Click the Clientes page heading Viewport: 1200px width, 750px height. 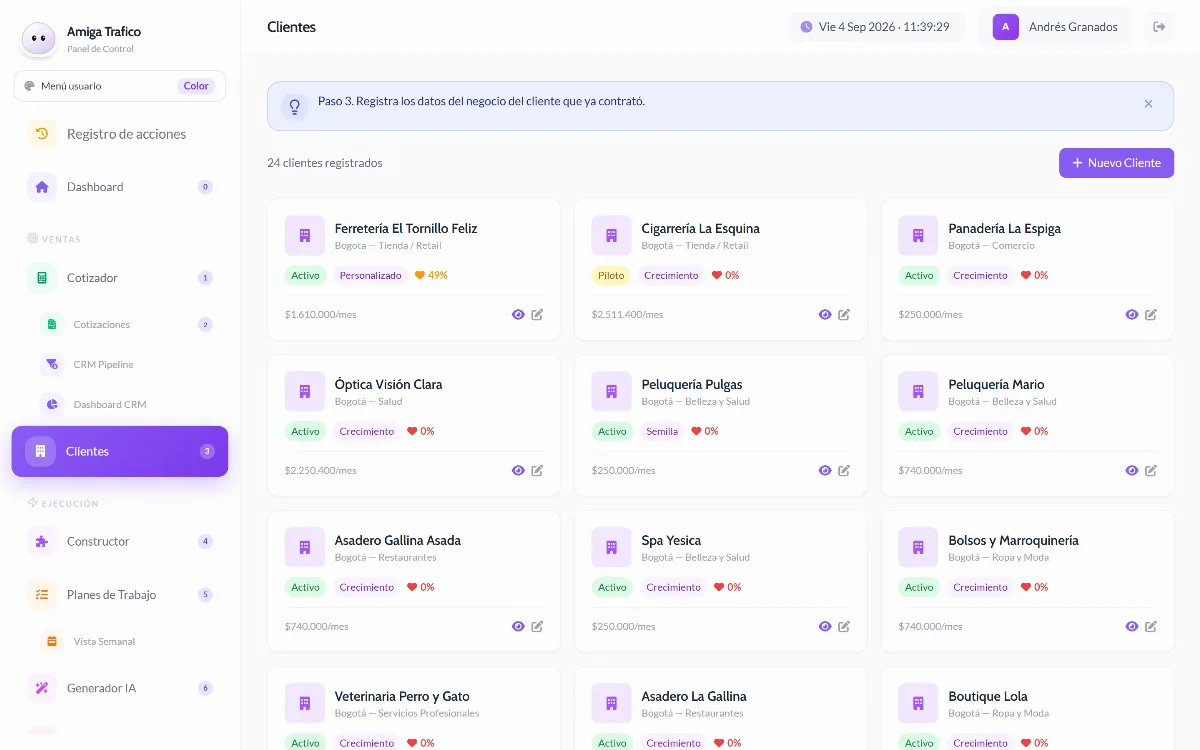[x=292, y=27]
